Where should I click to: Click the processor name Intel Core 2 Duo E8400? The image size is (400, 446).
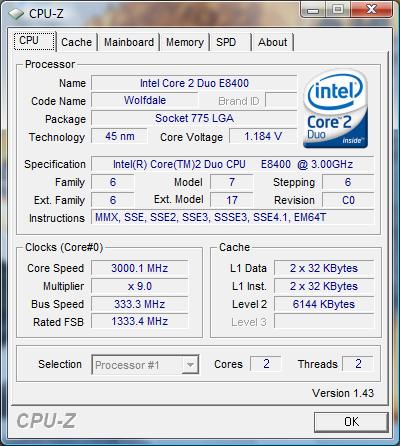pyautogui.click(x=194, y=83)
